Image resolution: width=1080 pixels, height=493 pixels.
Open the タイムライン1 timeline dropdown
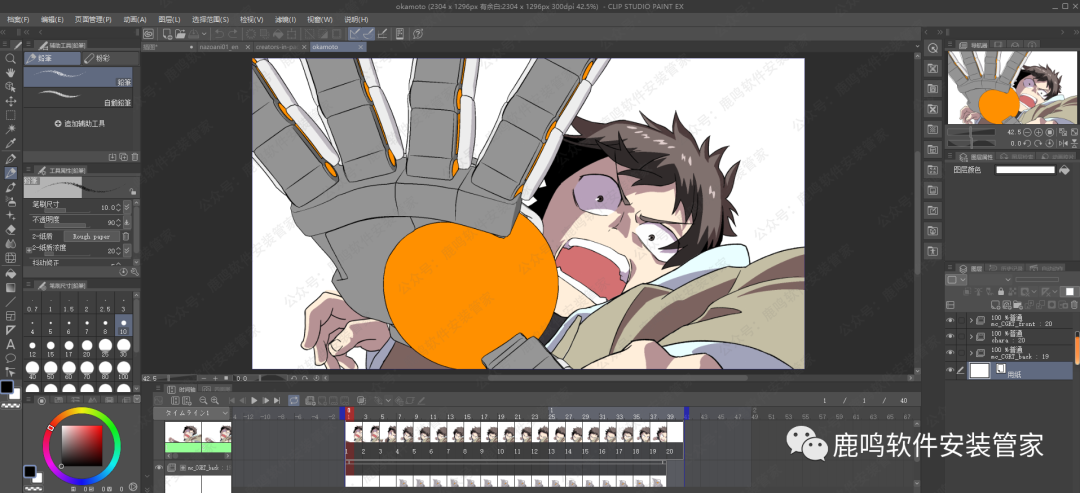click(223, 412)
